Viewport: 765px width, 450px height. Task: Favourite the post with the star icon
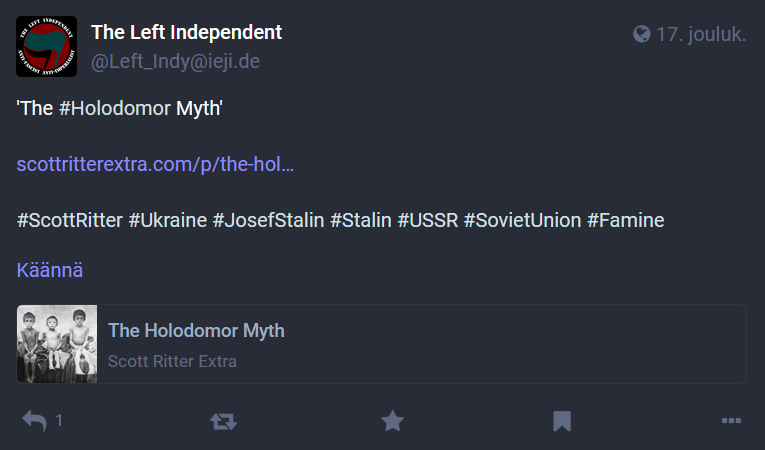tap(392, 422)
